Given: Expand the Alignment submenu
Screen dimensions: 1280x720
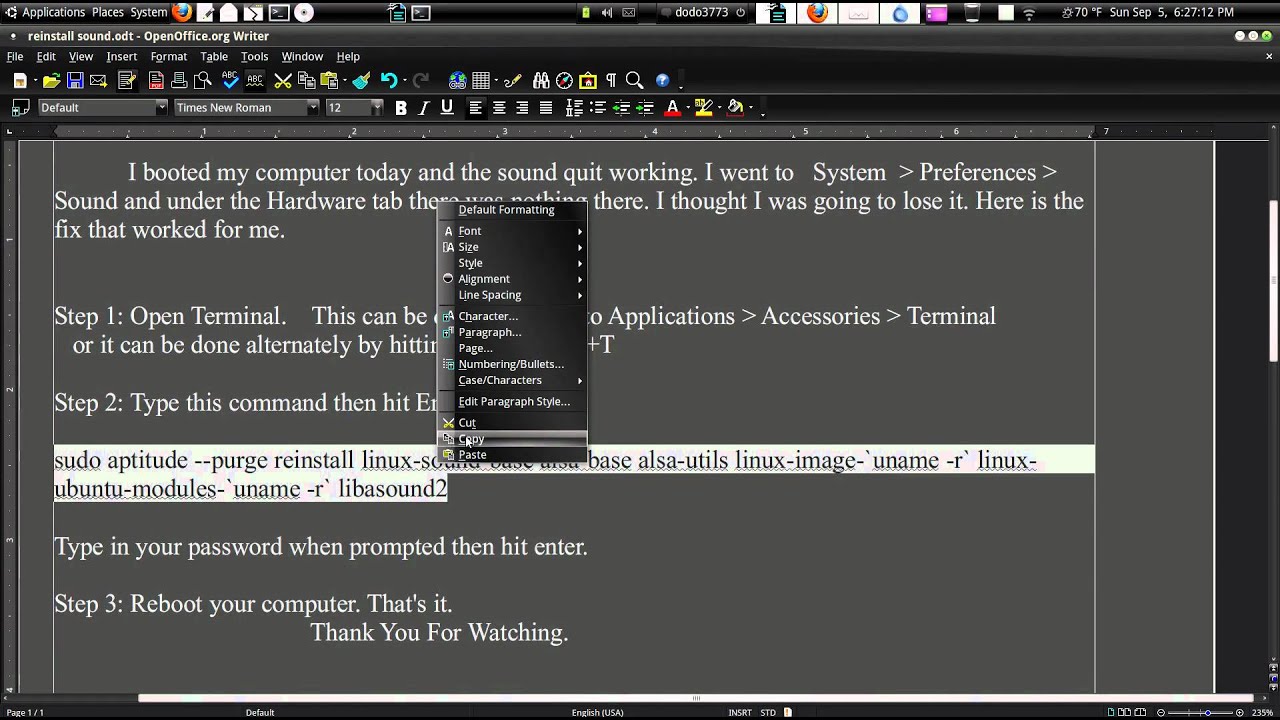Looking at the screenshot, I should pyautogui.click(x=513, y=279).
